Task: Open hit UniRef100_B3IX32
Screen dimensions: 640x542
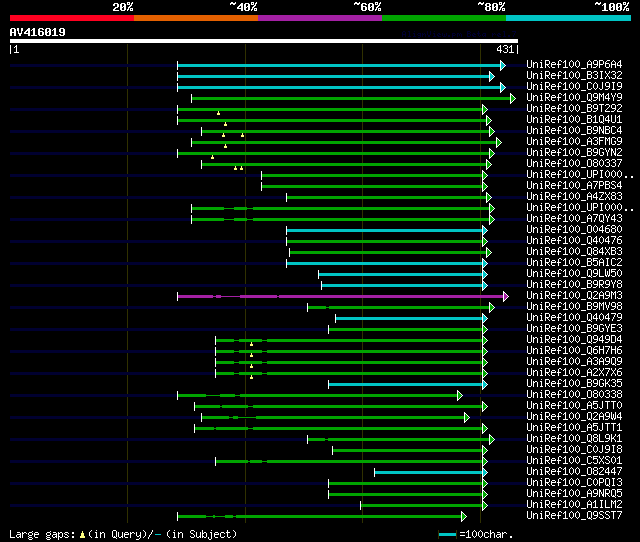Action: coord(574,75)
